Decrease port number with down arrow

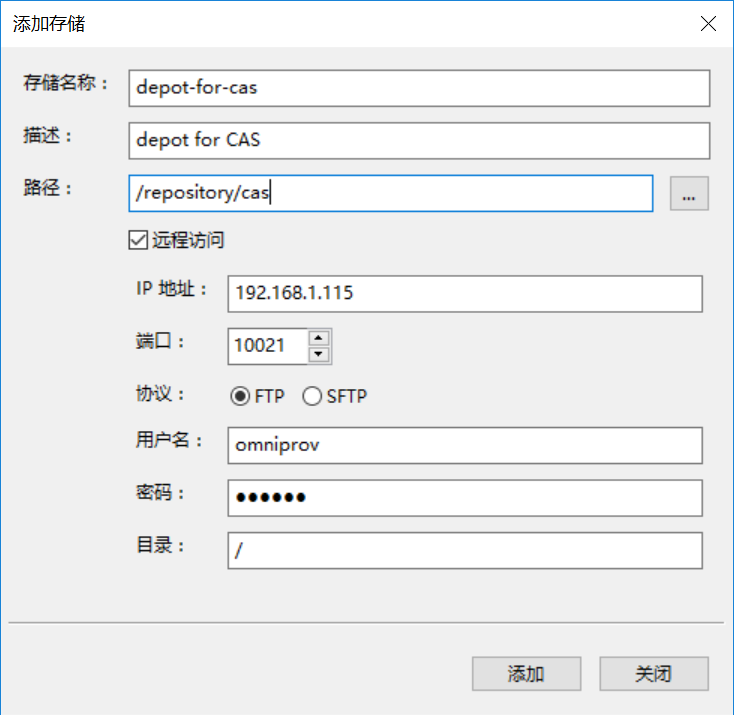pyautogui.click(x=319, y=354)
